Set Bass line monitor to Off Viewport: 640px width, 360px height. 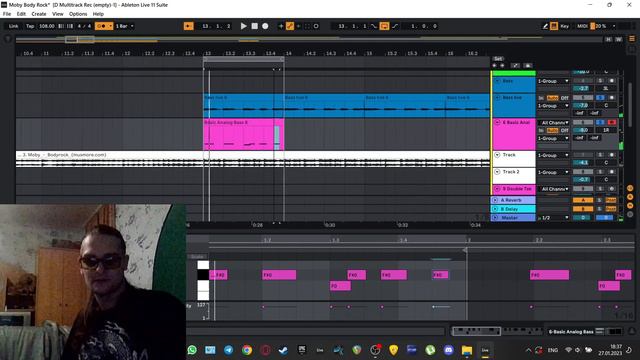[564, 98]
